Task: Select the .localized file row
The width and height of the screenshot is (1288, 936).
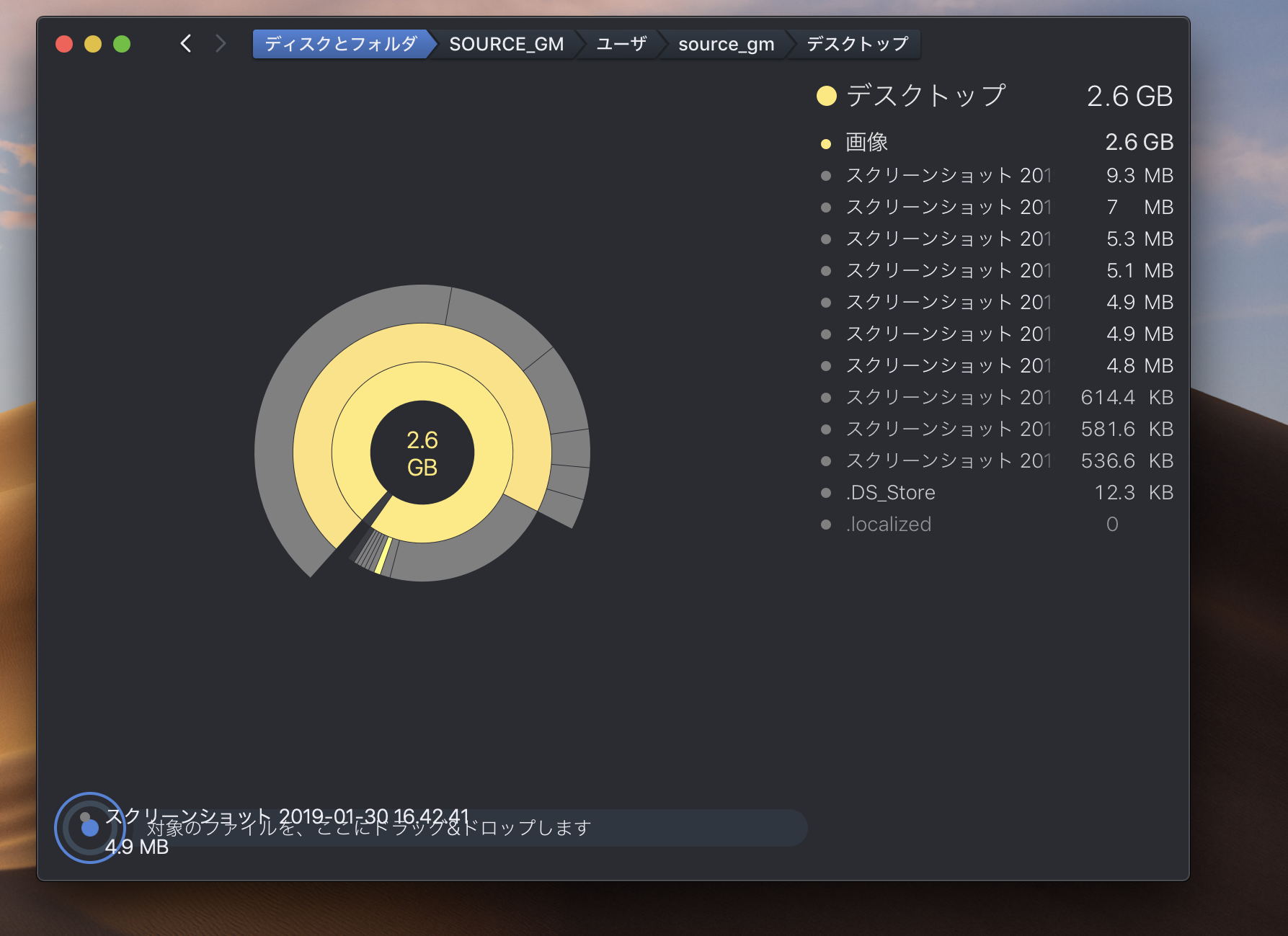Action: pos(997,524)
